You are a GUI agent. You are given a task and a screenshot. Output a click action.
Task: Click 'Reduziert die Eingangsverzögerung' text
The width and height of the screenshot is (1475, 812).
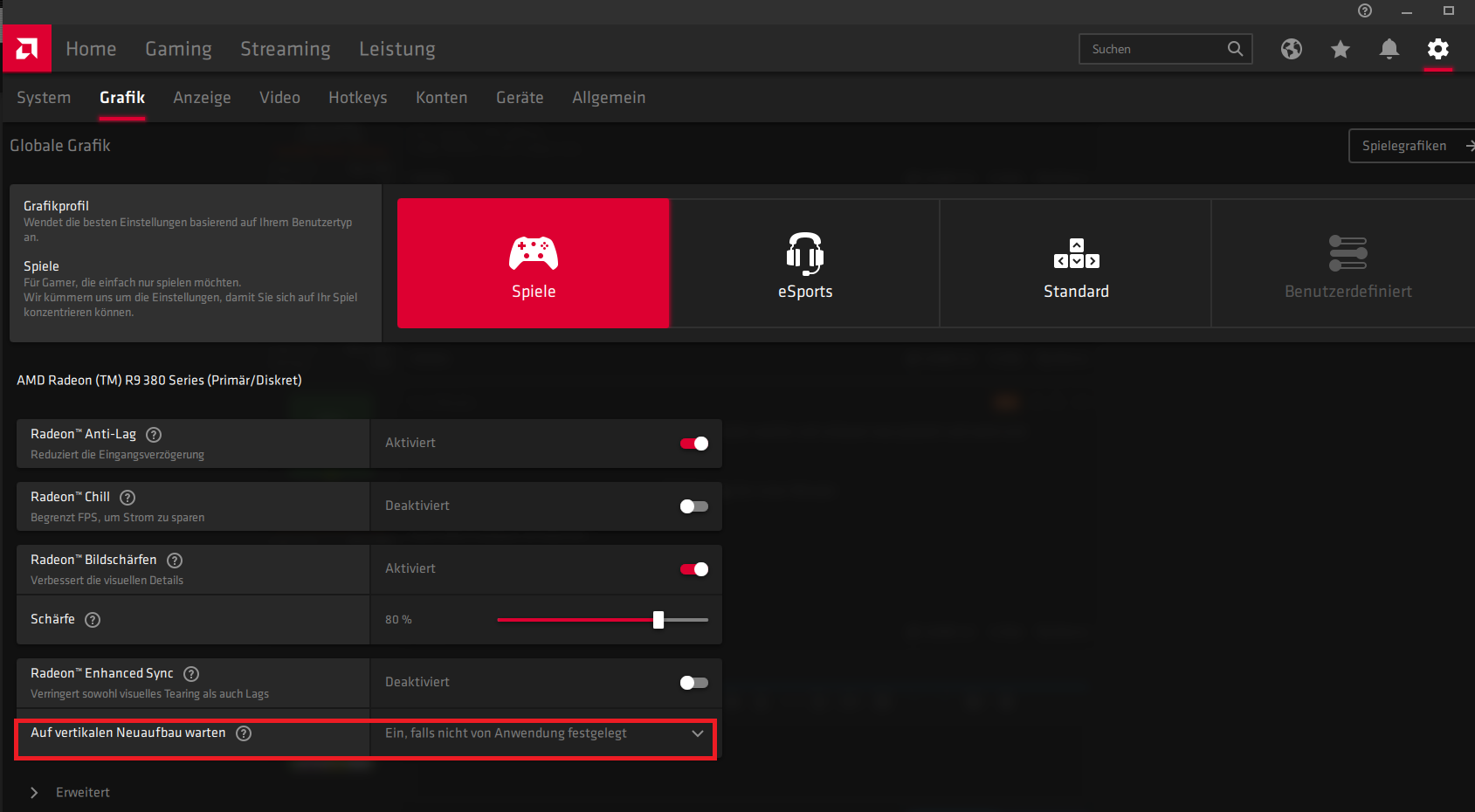point(117,455)
